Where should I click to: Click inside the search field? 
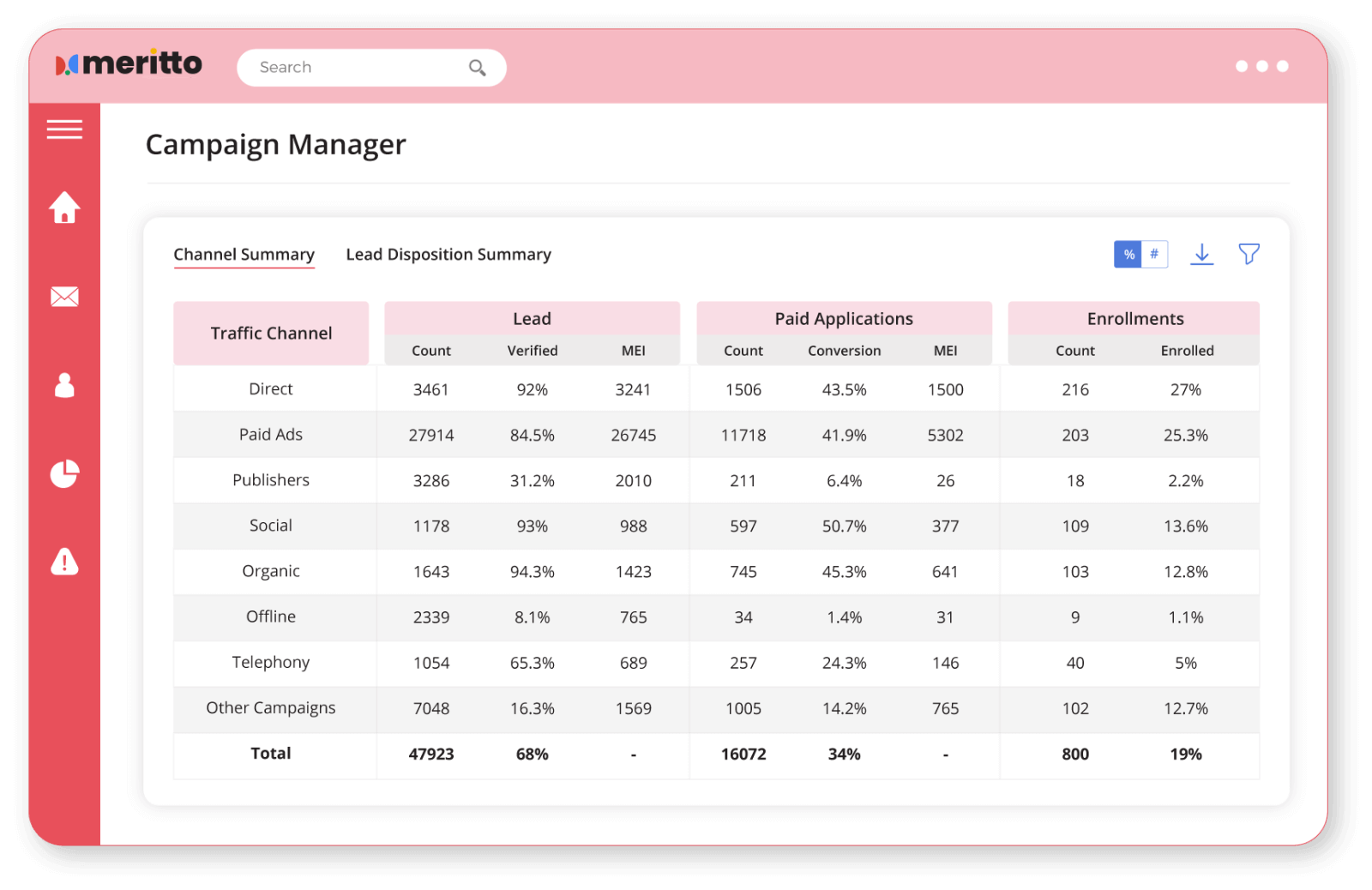tap(352, 67)
